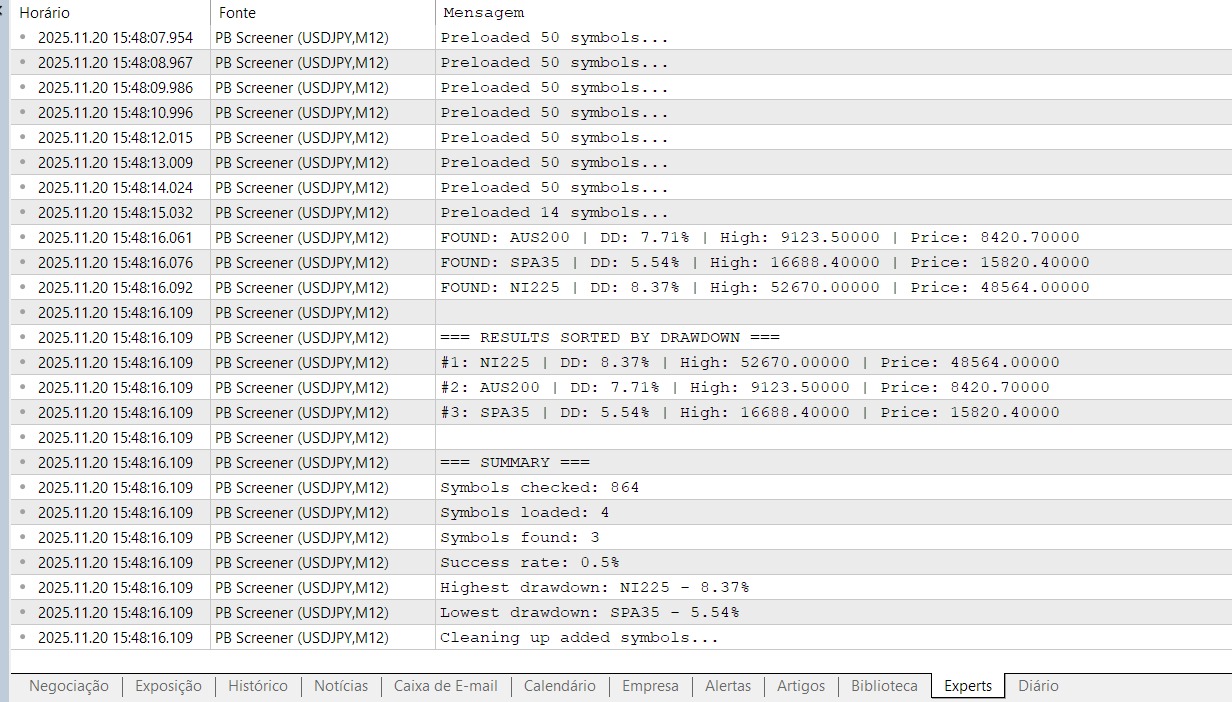Image resolution: width=1232 pixels, height=702 pixels.
Task: Open the Biblioteca tab
Action: tap(884, 686)
